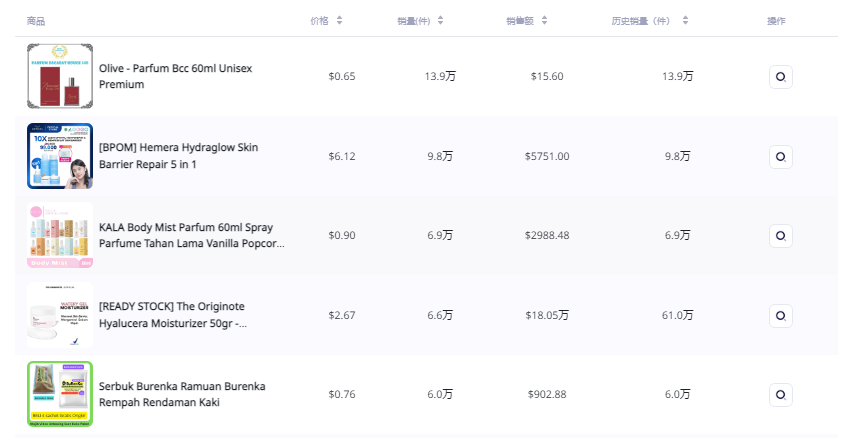Click the 价格 column header label
The width and height of the screenshot is (861, 438).
pos(319,21)
